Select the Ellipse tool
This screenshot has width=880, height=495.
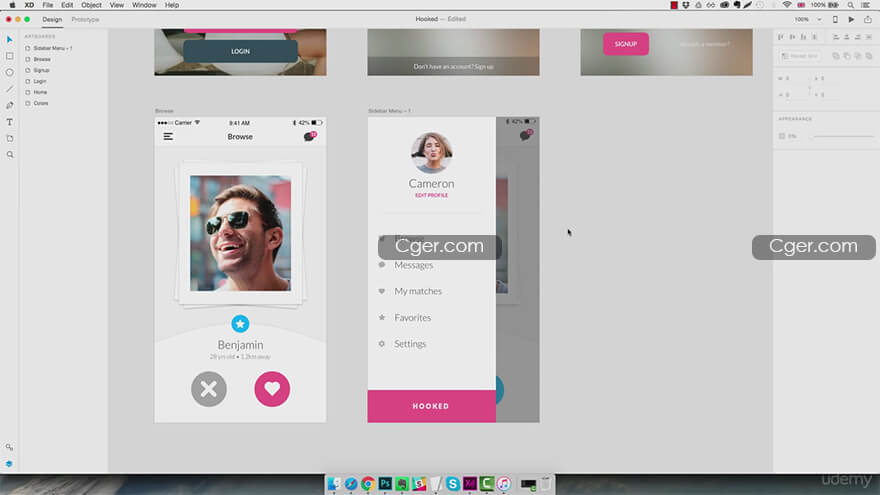click(x=10, y=72)
